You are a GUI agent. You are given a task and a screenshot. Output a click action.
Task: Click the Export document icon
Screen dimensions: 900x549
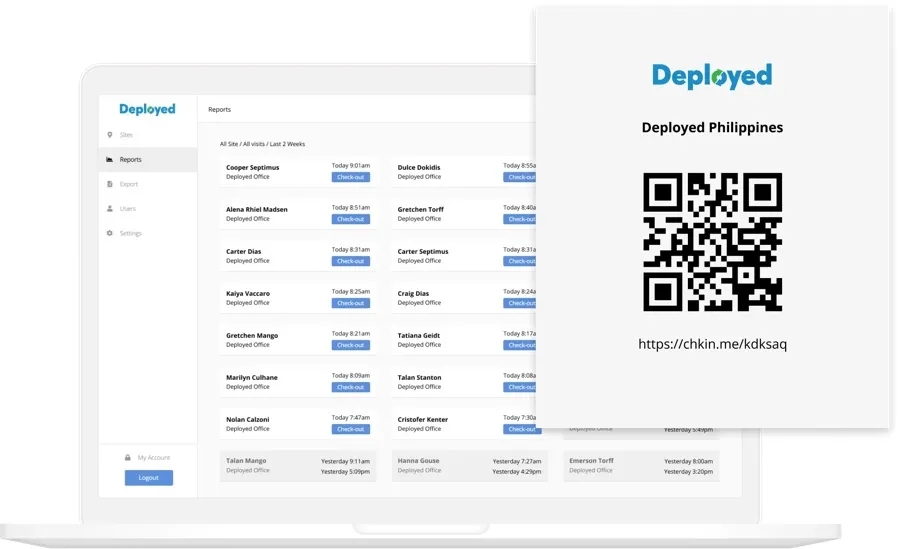click(110, 184)
